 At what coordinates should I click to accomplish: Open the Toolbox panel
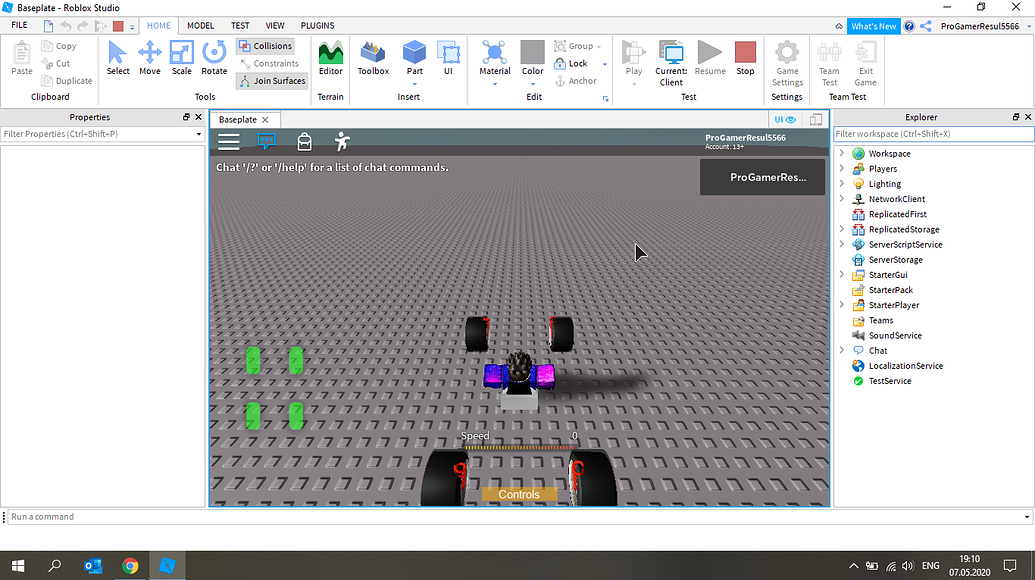tap(374, 58)
